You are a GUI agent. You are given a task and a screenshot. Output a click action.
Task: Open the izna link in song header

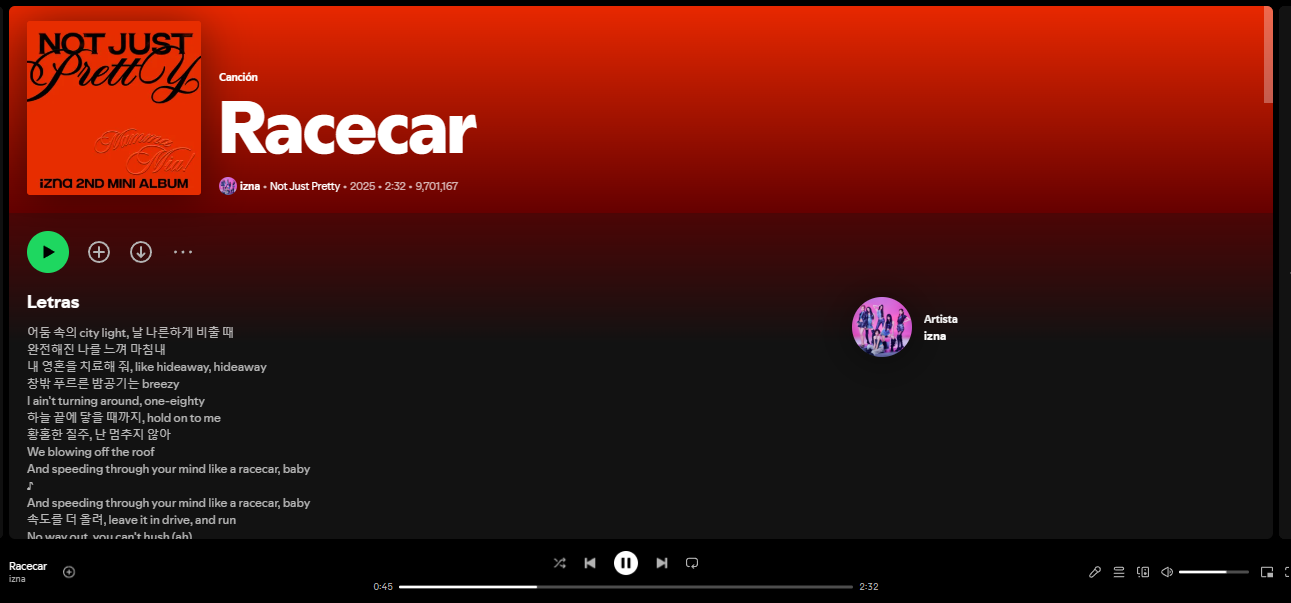[x=250, y=186]
